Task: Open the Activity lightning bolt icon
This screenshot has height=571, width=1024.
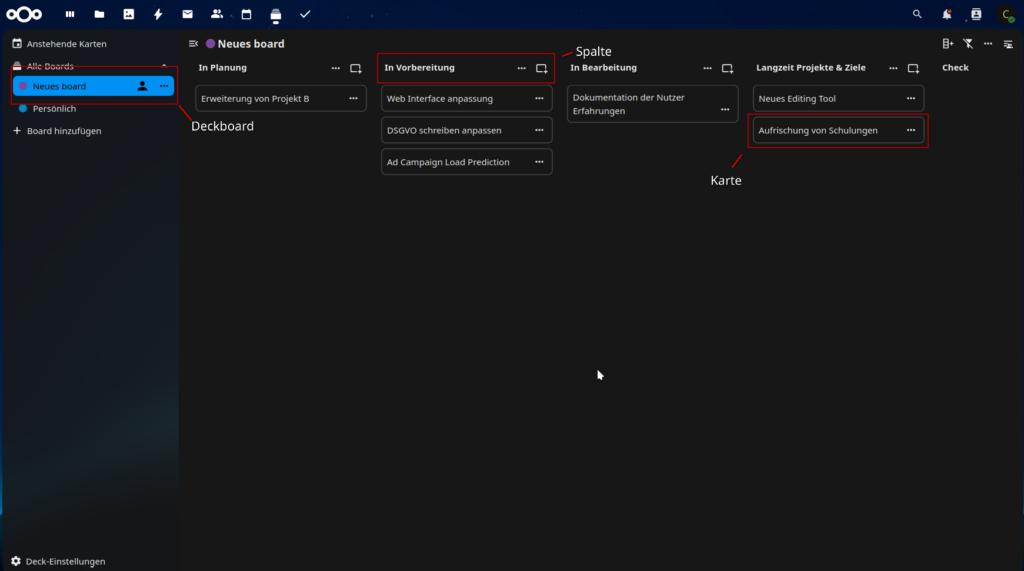Action: coord(158,14)
